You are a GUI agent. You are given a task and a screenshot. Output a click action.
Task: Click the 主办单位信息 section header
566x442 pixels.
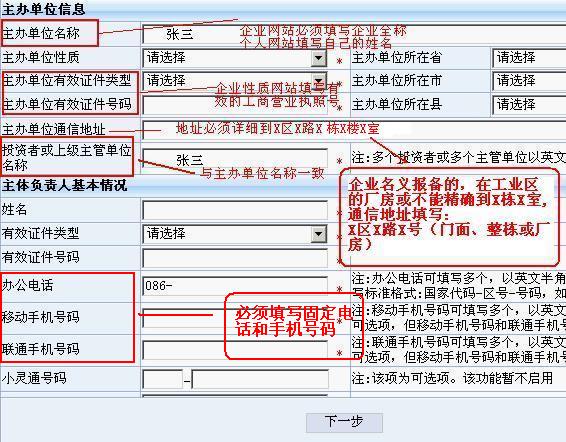pyautogui.click(x=43, y=9)
